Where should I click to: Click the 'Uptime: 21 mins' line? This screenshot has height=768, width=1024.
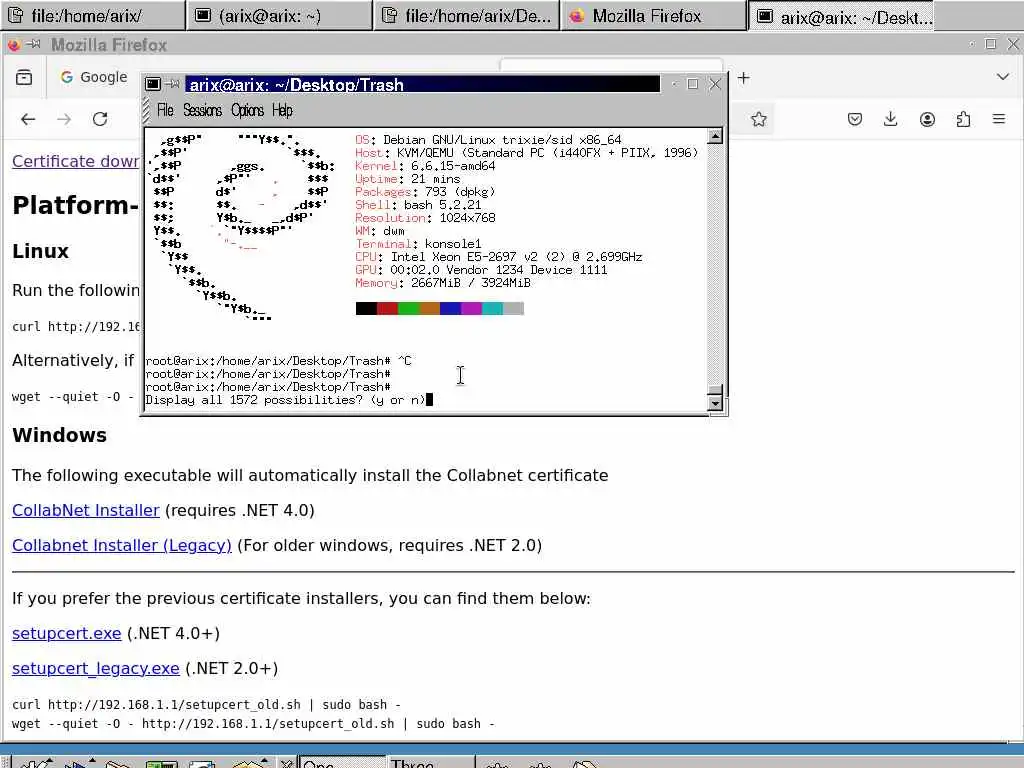(x=408, y=179)
